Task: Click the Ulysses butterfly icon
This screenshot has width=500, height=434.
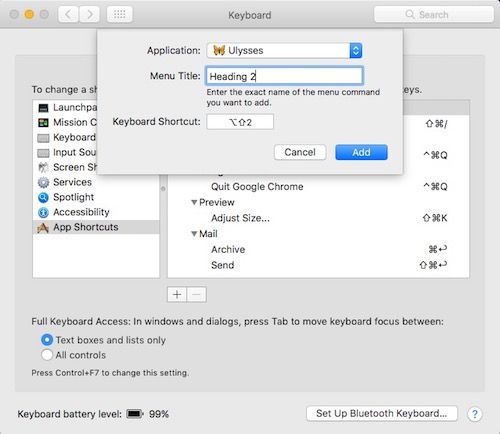Action: 219,50
